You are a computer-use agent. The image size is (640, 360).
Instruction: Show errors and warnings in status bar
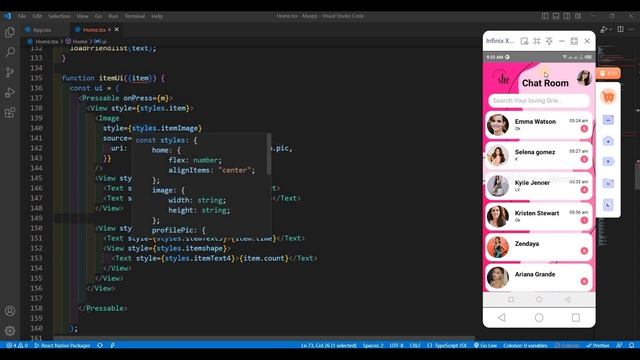pyautogui.click(x=17, y=345)
